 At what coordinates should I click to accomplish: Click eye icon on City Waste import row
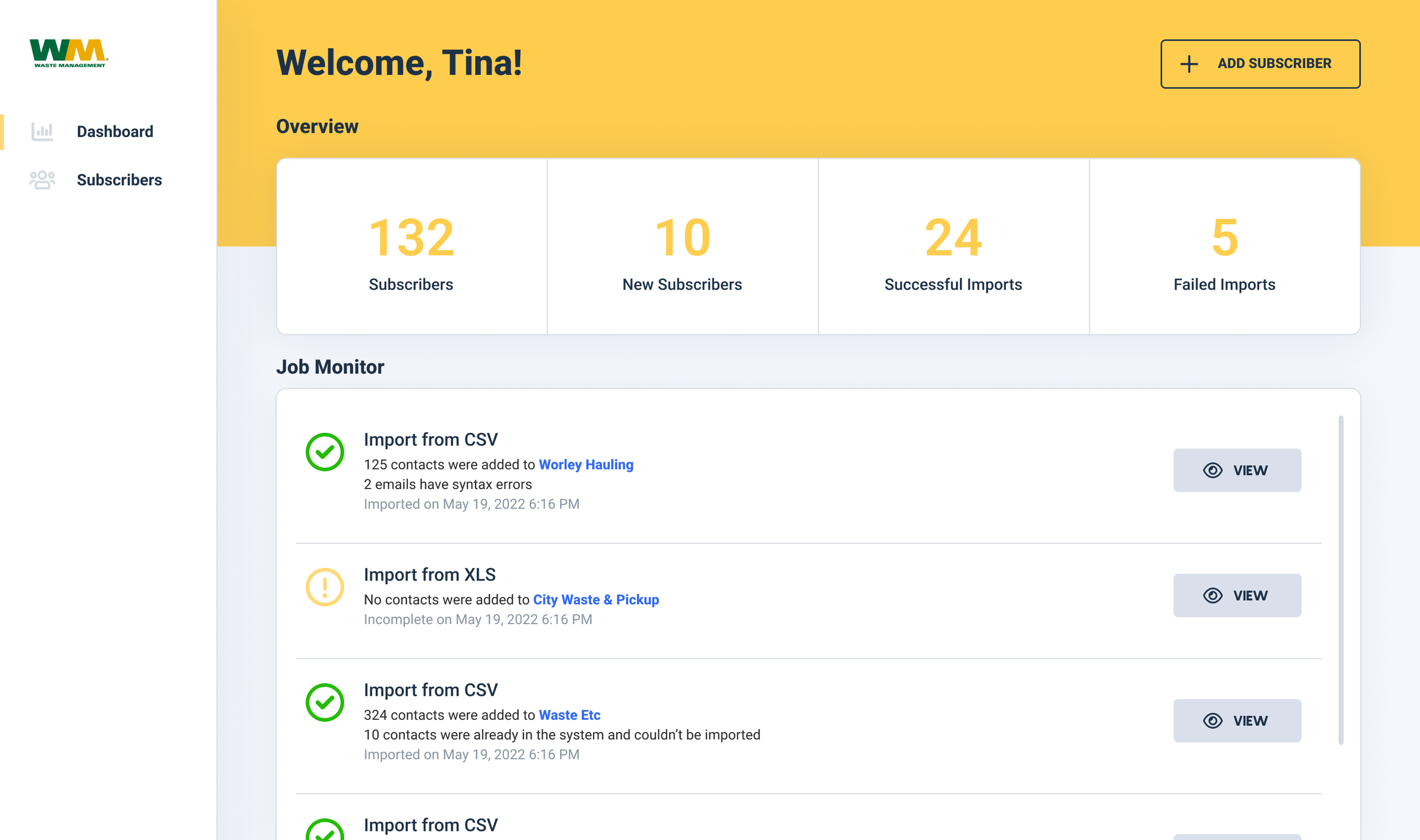tap(1213, 595)
